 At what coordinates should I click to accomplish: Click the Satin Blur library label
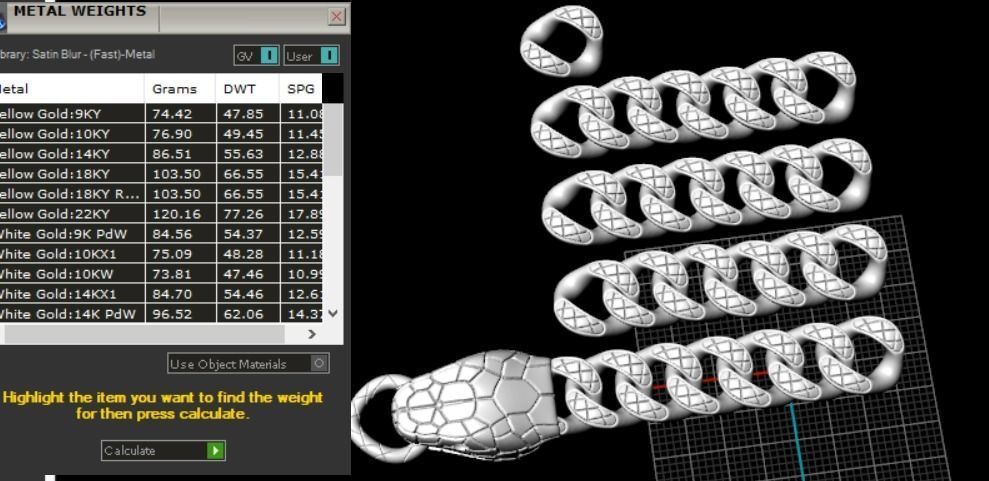(x=77, y=54)
